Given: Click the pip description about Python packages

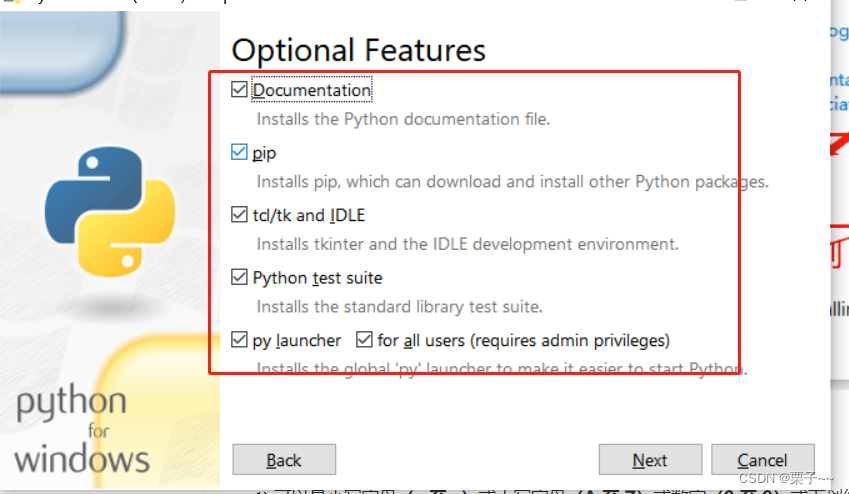Looking at the screenshot, I should 512,182.
